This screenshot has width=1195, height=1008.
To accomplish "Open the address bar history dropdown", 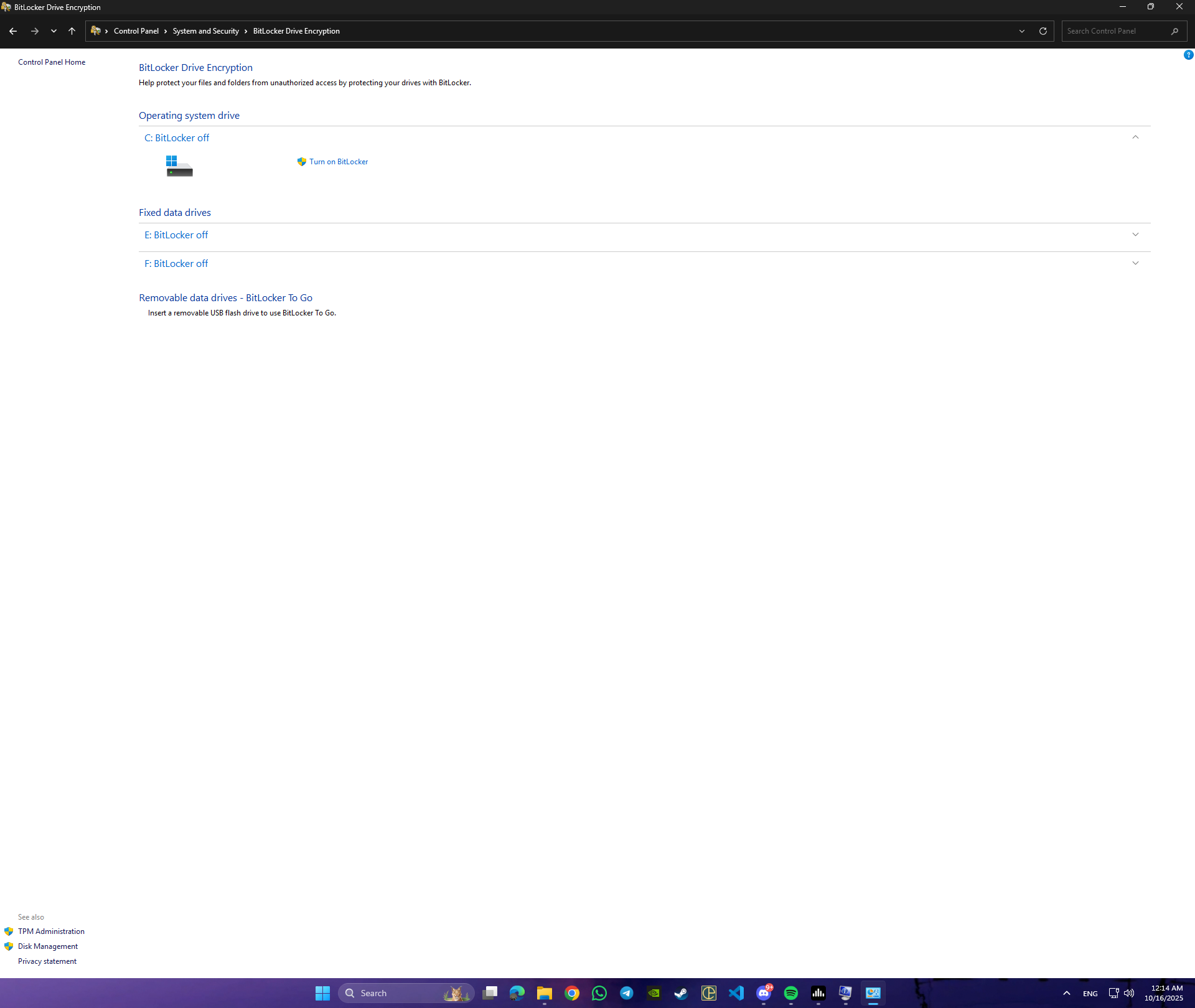I will point(1022,31).
